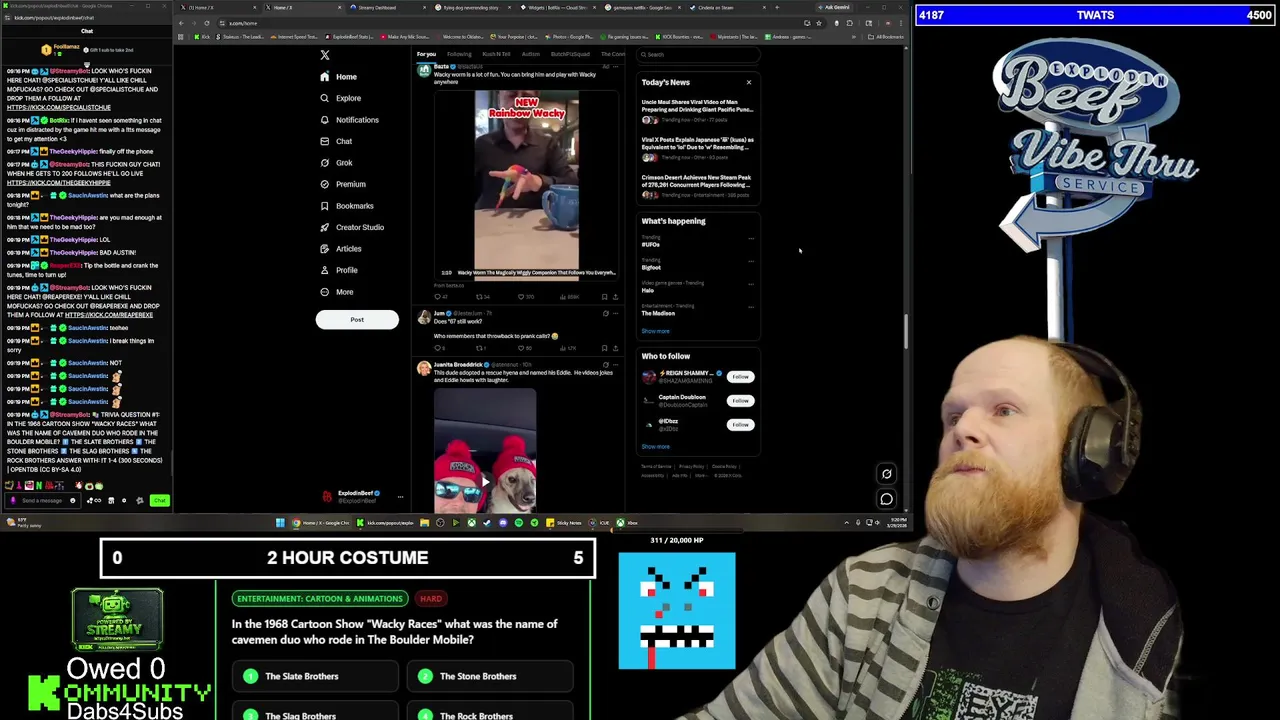
Task: Open Explore search icon in sidebar
Action: pos(324,98)
